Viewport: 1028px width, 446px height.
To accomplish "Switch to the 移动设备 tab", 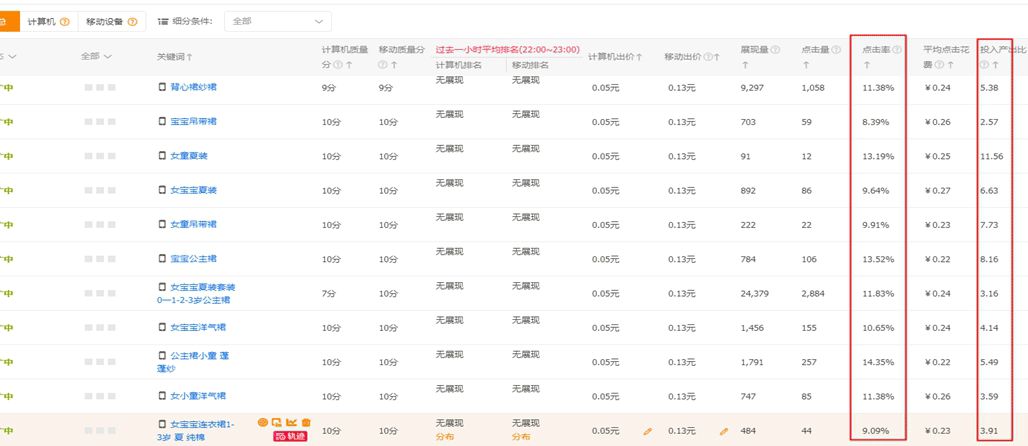I will click(104, 21).
